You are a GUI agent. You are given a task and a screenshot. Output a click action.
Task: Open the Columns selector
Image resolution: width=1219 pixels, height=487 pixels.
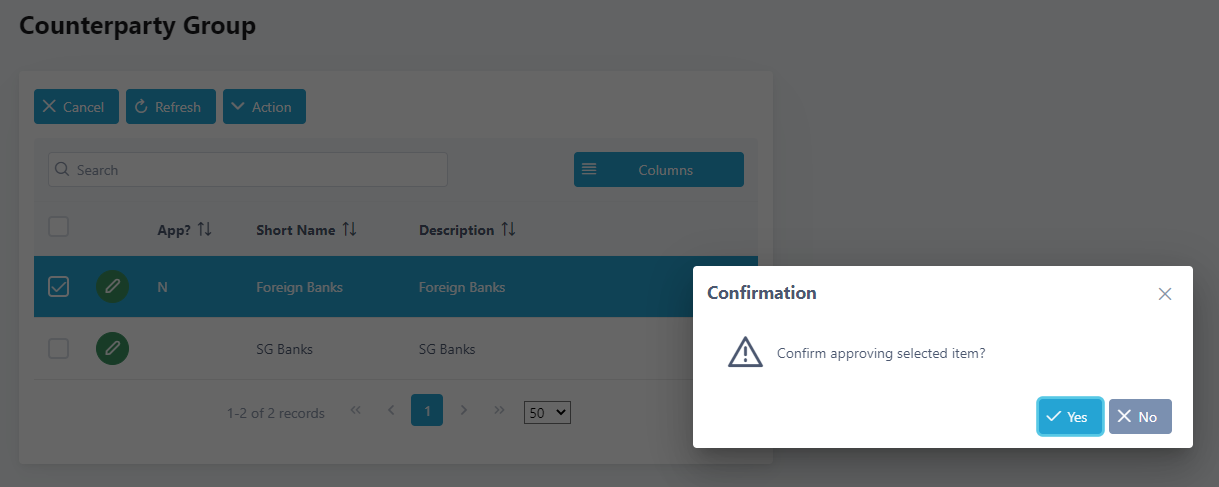point(659,170)
